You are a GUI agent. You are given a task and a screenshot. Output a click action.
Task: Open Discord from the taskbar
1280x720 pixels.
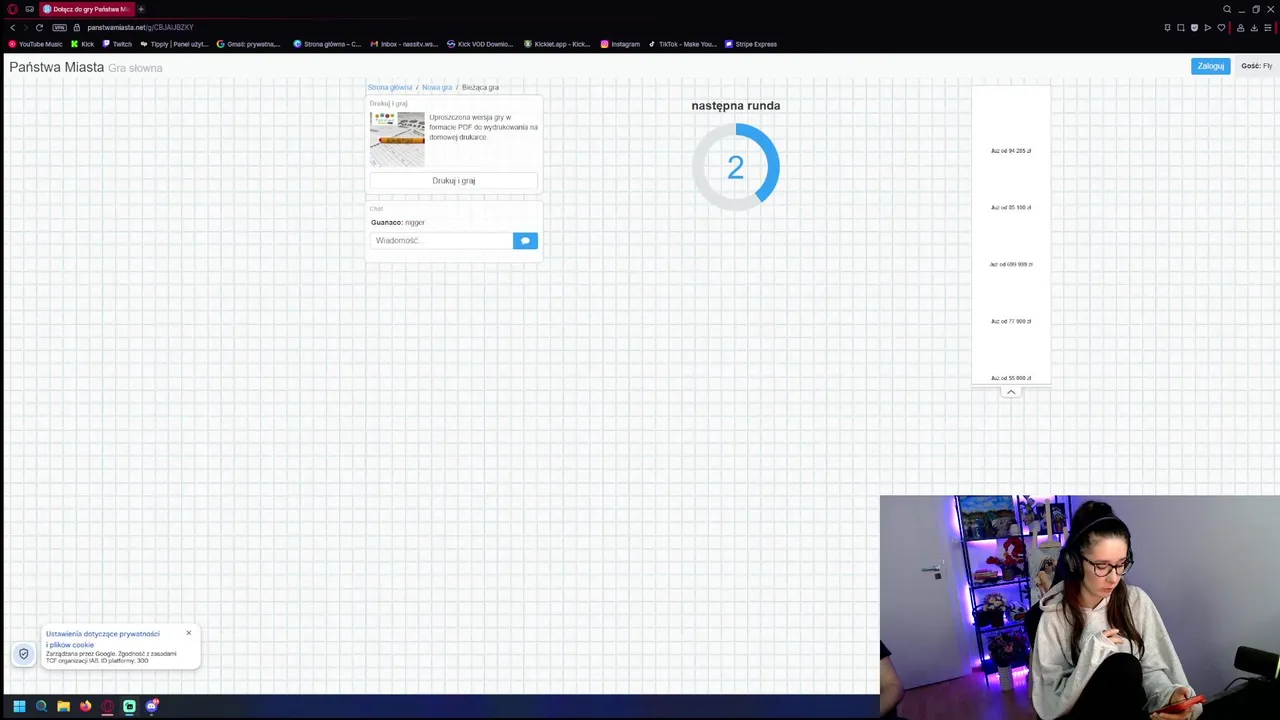152,706
